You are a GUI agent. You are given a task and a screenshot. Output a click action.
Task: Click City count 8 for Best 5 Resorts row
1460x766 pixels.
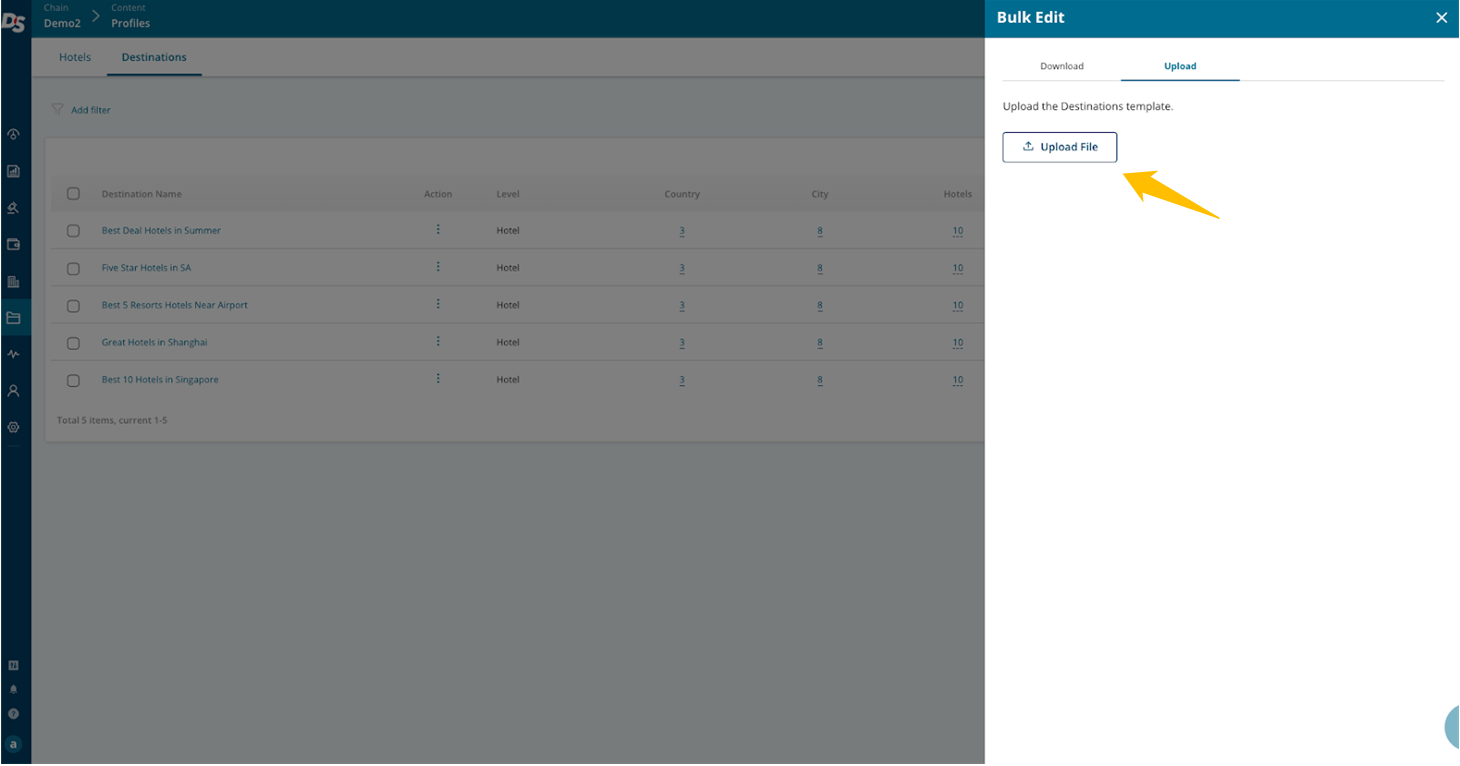tap(820, 306)
